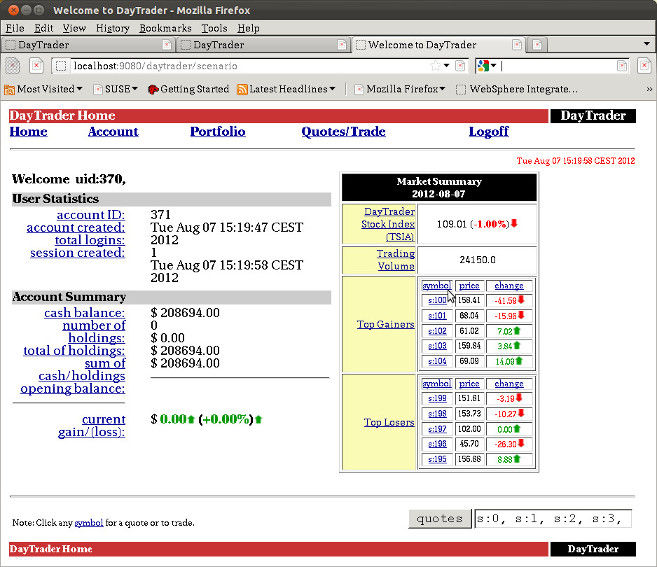The image size is (657, 567).
Task: Go to the Home link
Action: (x=28, y=132)
